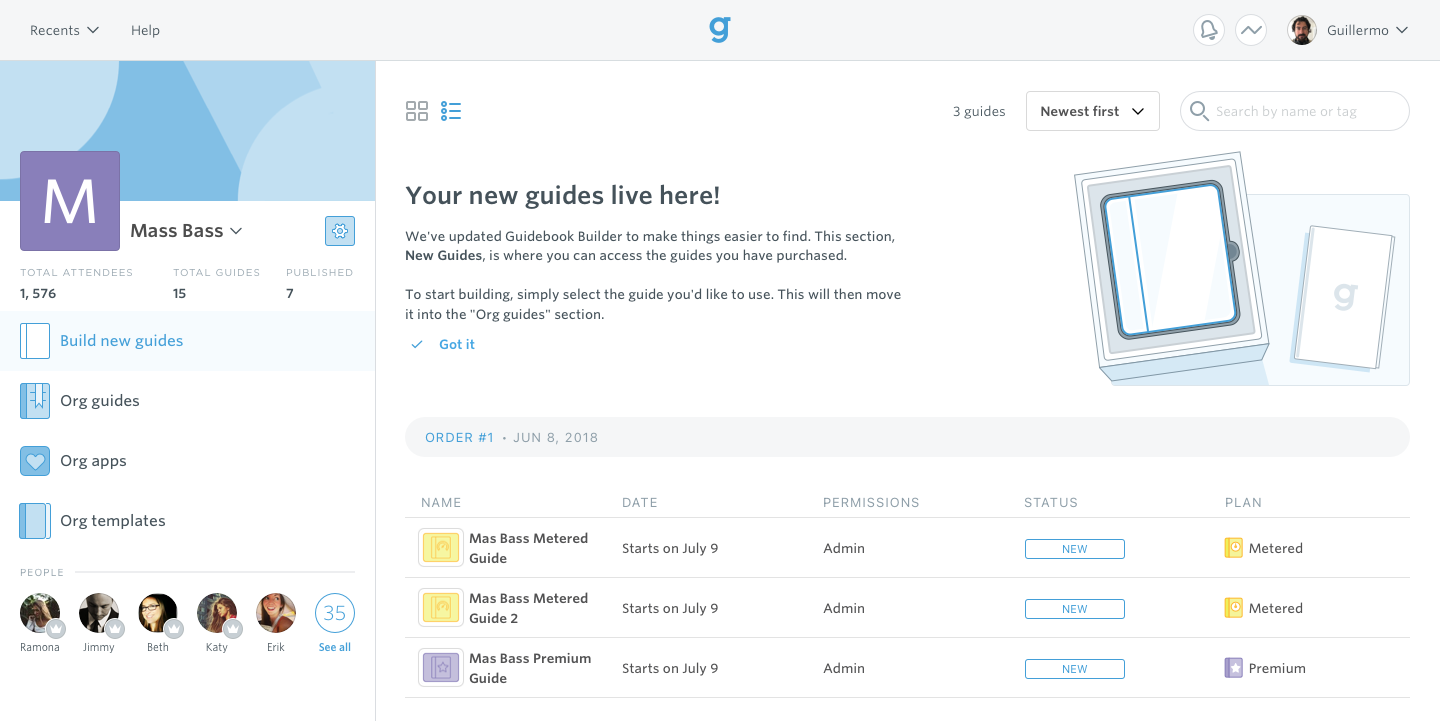Select Build new guides in sidebar
The height and width of the screenshot is (721, 1440).
point(188,341)
